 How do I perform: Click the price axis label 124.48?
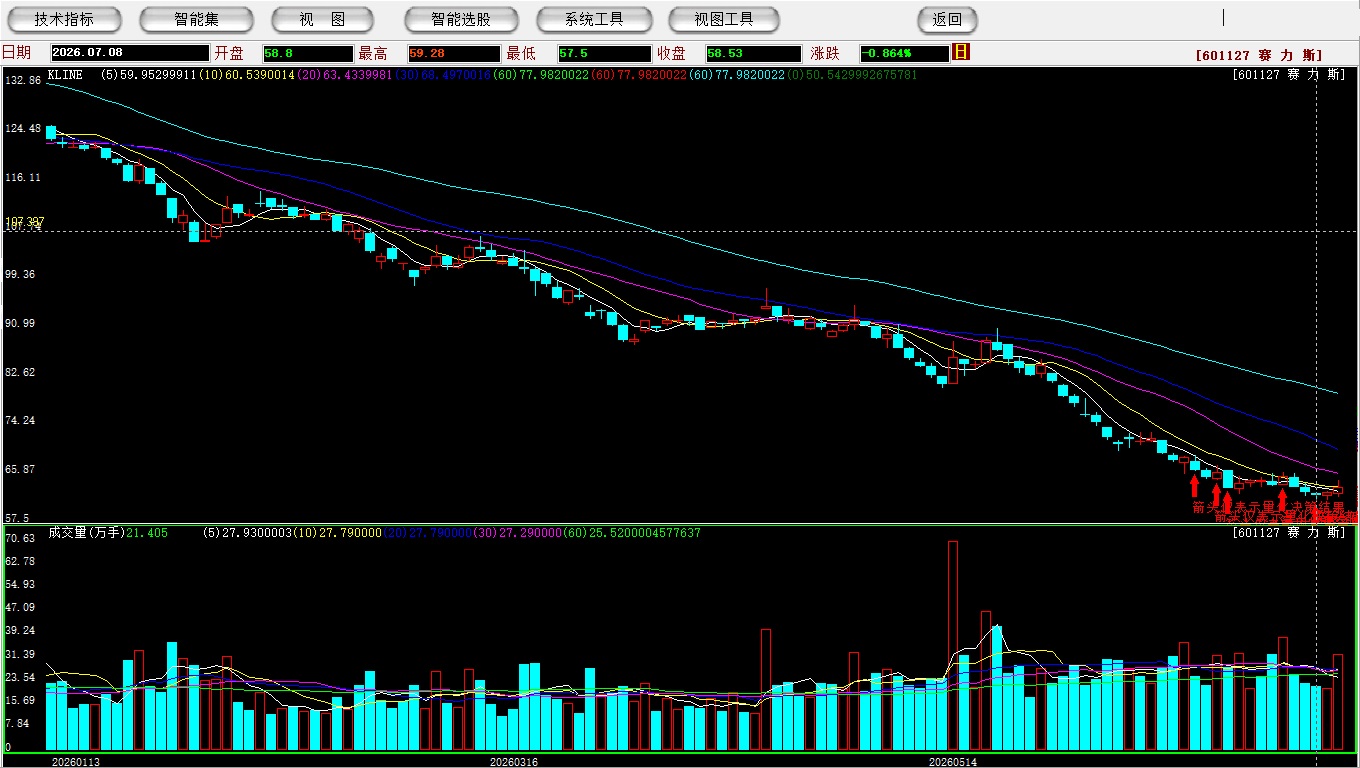coord(22,129)
